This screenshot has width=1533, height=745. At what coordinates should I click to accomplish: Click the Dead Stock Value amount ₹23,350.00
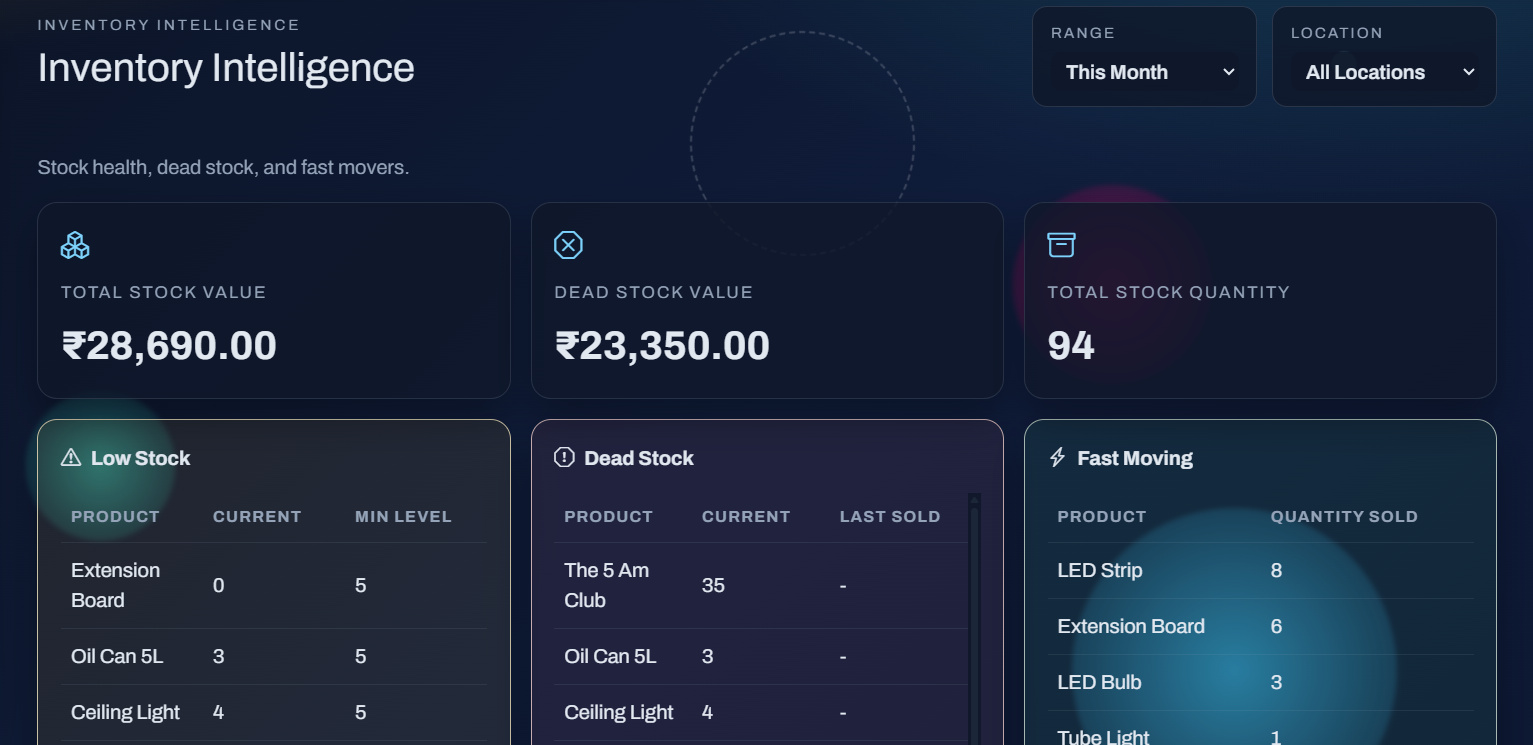click(662, 346)
